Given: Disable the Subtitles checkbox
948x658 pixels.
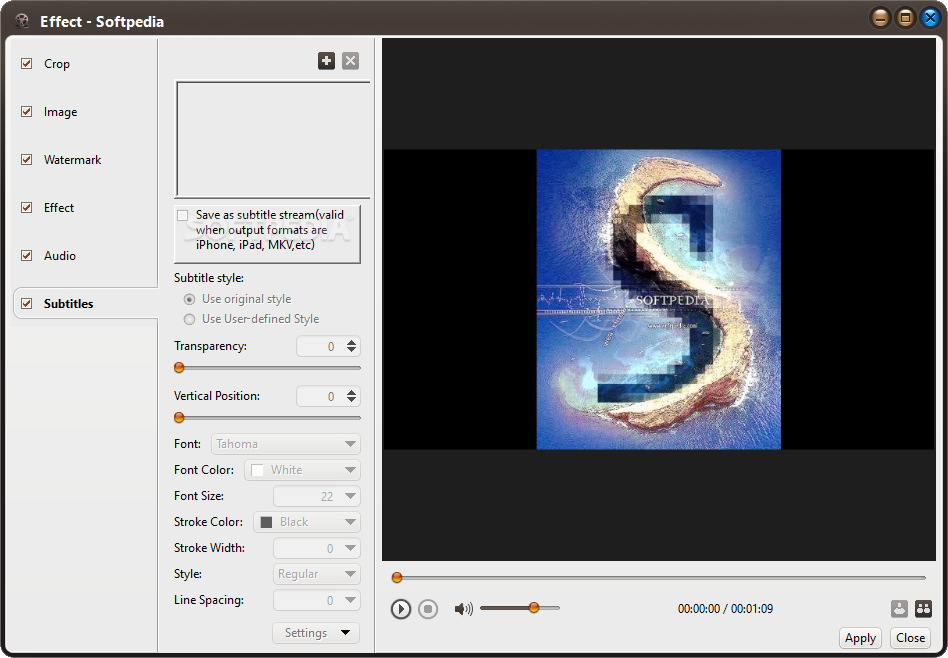Looking at the screenshot, I should (27, 304).
